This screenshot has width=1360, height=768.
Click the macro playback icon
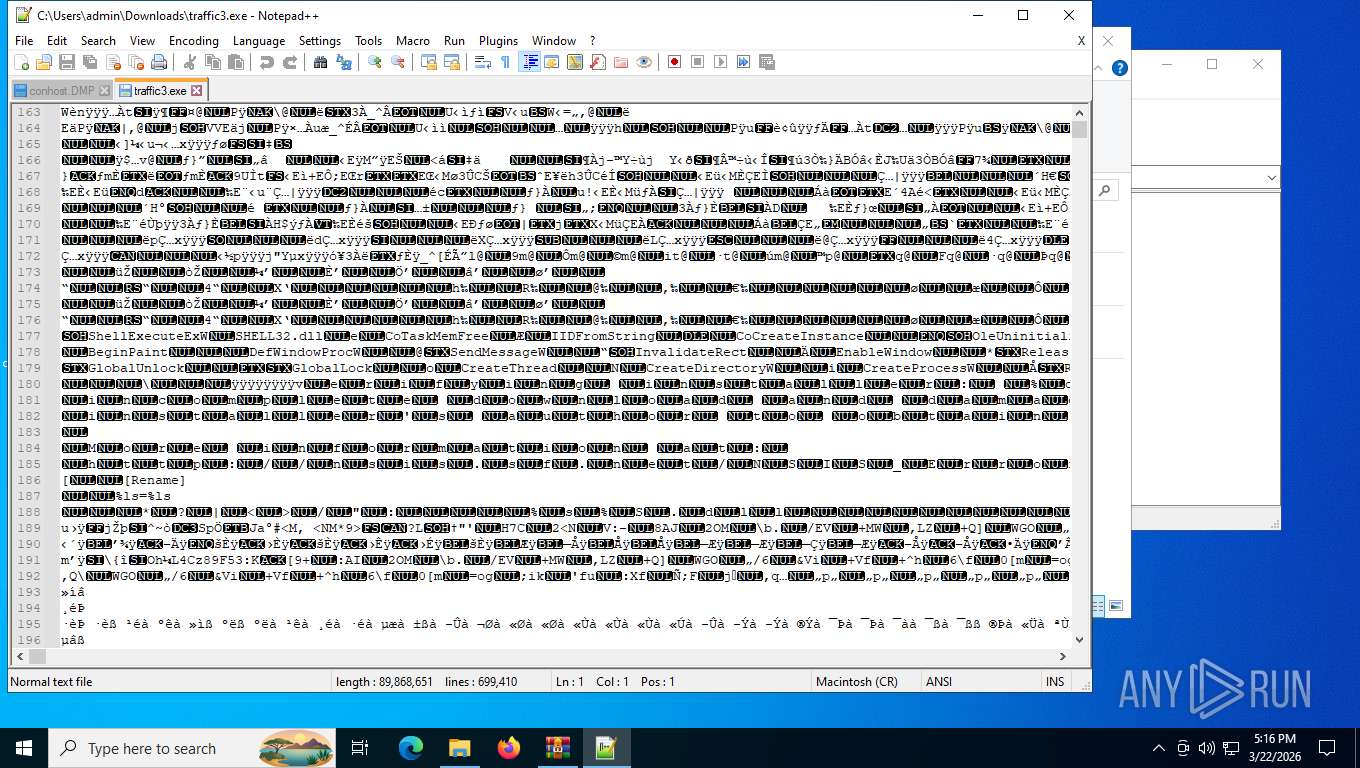point(721,62)
